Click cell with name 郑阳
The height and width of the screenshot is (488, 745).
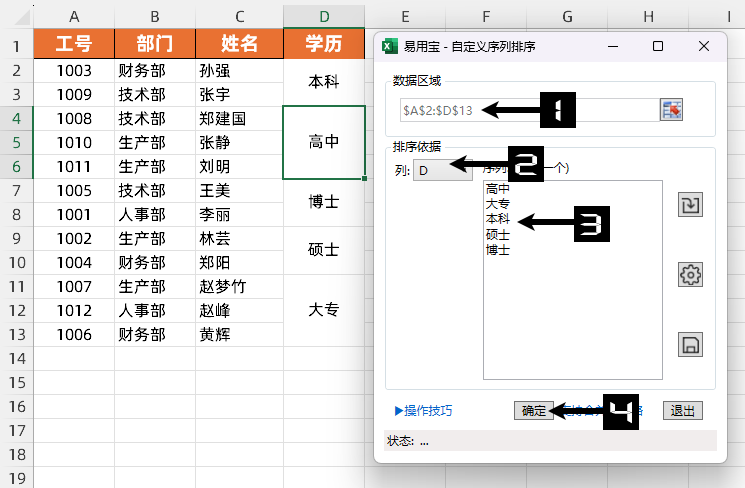tap(239, 262)
